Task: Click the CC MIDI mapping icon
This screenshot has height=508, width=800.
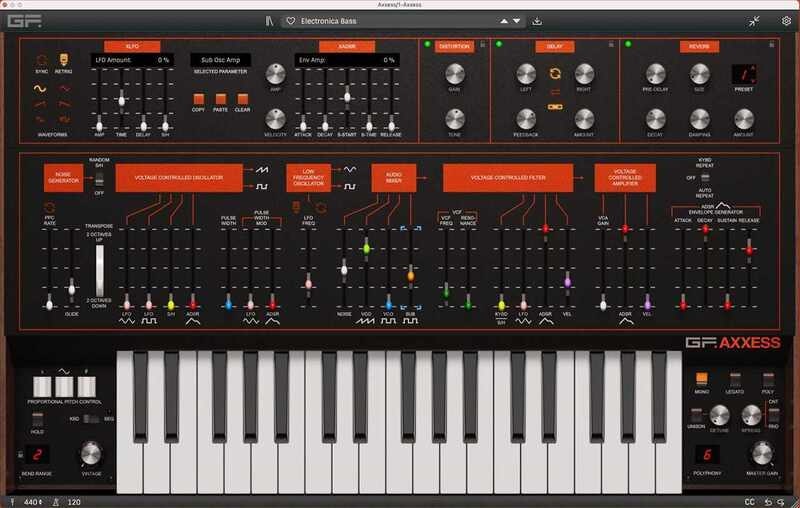Action: tap(750, 499)
